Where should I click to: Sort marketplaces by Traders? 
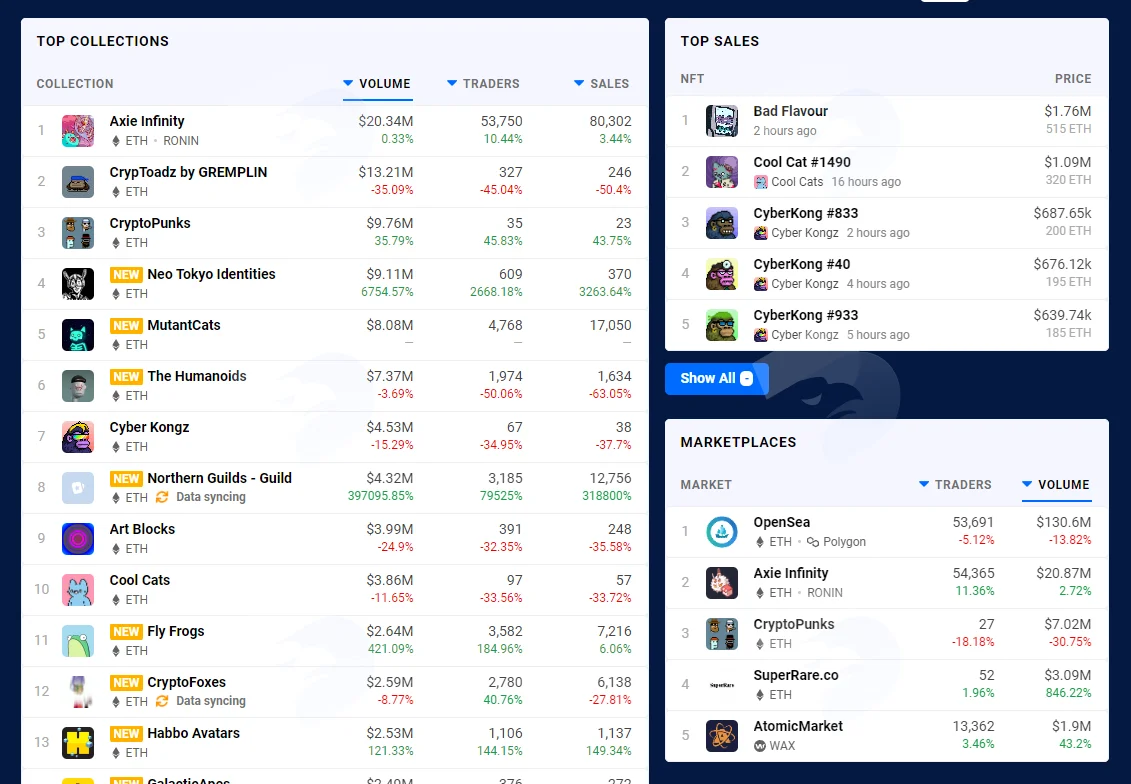pyautogui.click(x=955, y=485)
